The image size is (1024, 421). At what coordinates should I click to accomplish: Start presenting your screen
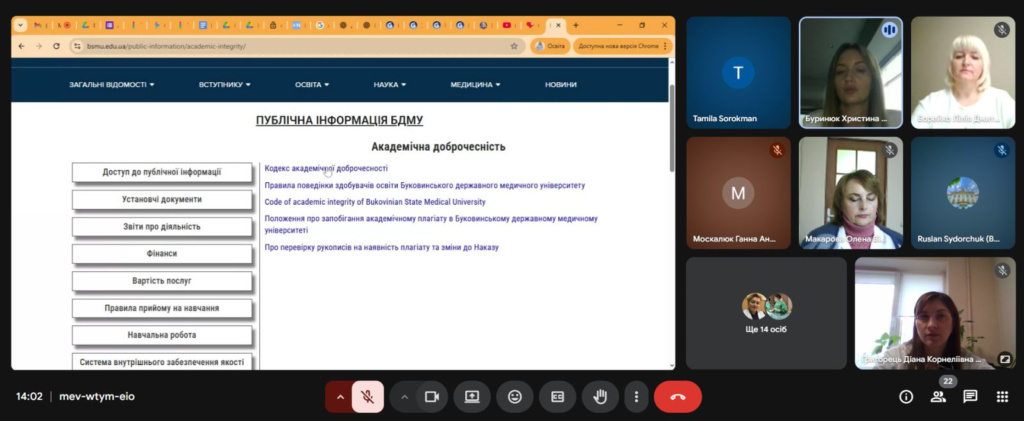click(x=472, y=396)
